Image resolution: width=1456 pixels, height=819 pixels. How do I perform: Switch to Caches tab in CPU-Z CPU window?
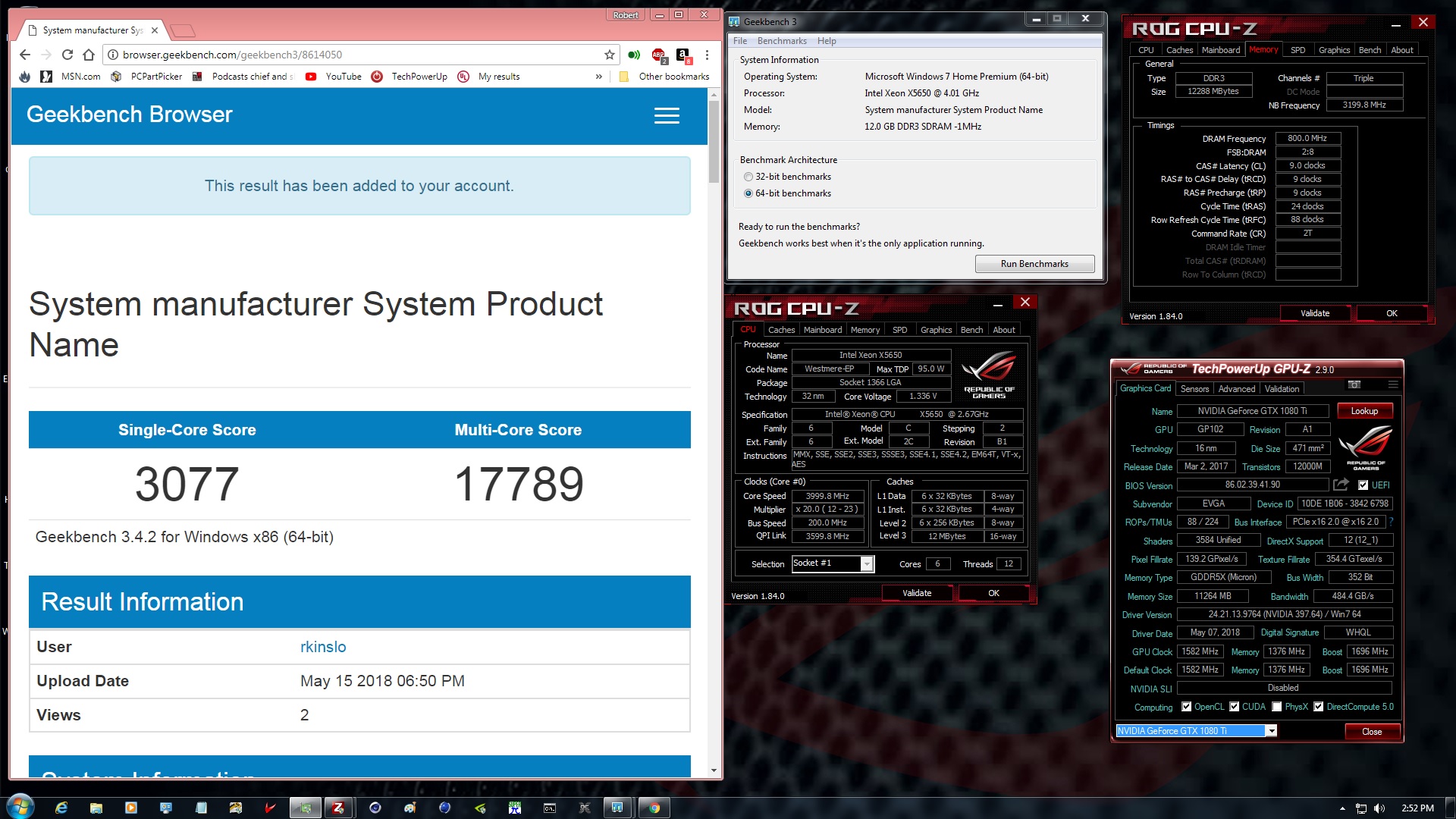(781, 330)
